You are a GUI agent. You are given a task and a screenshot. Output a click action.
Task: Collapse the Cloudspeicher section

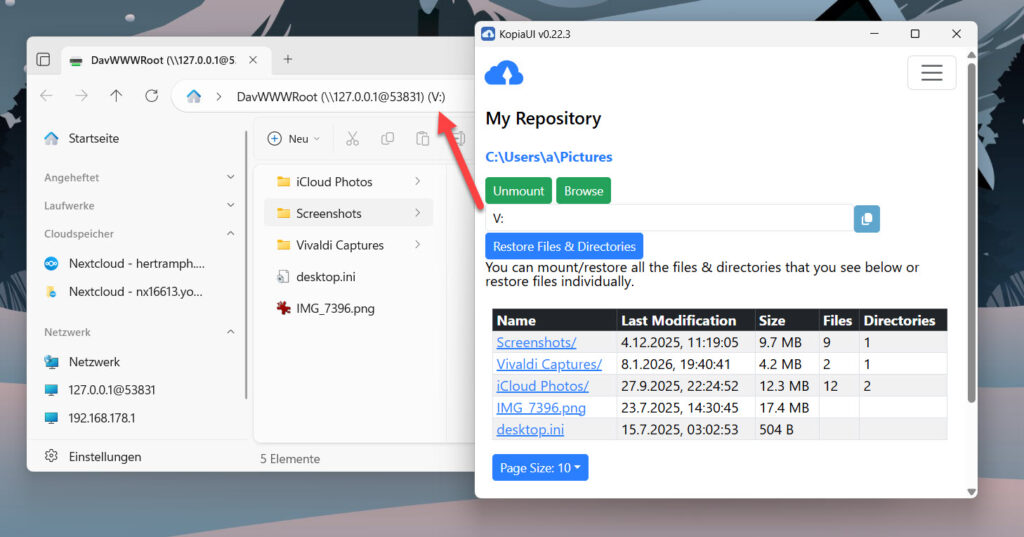[x=231, y=234]
